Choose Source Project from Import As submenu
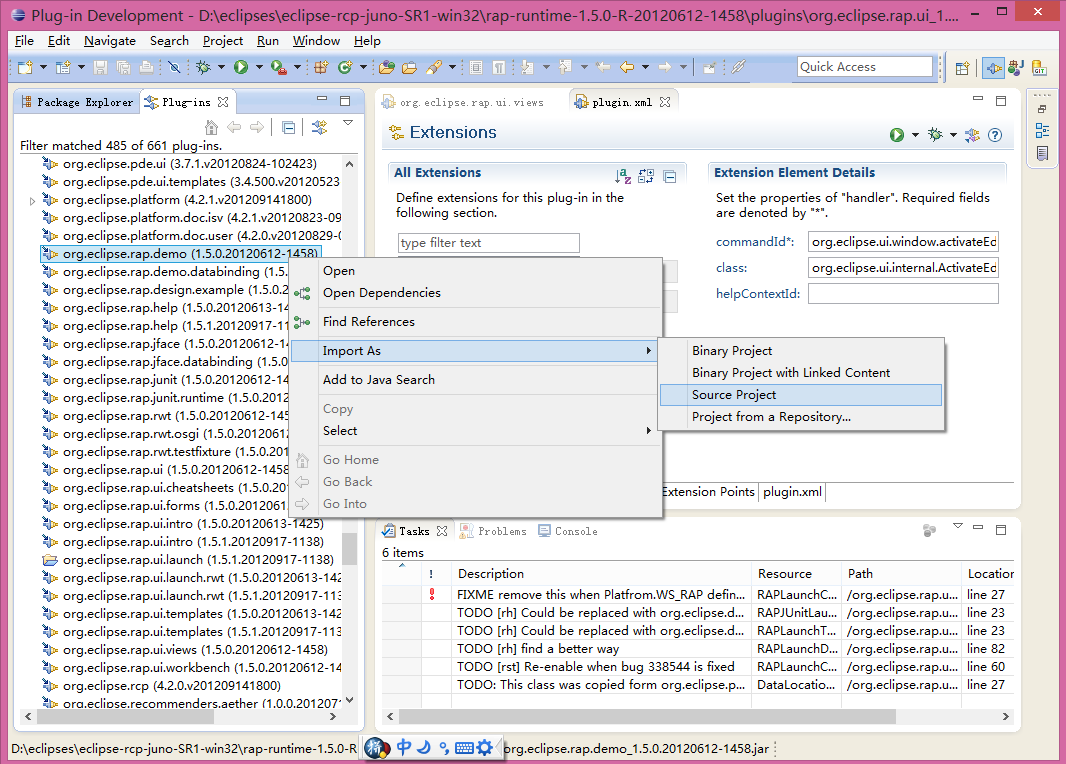 (734, 395)
